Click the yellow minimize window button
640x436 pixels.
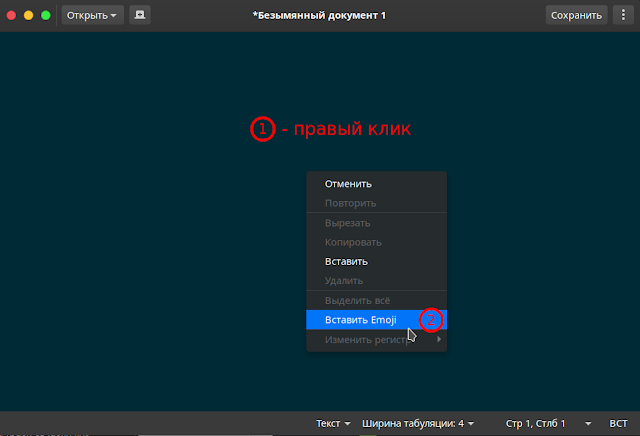click(29, 16)
